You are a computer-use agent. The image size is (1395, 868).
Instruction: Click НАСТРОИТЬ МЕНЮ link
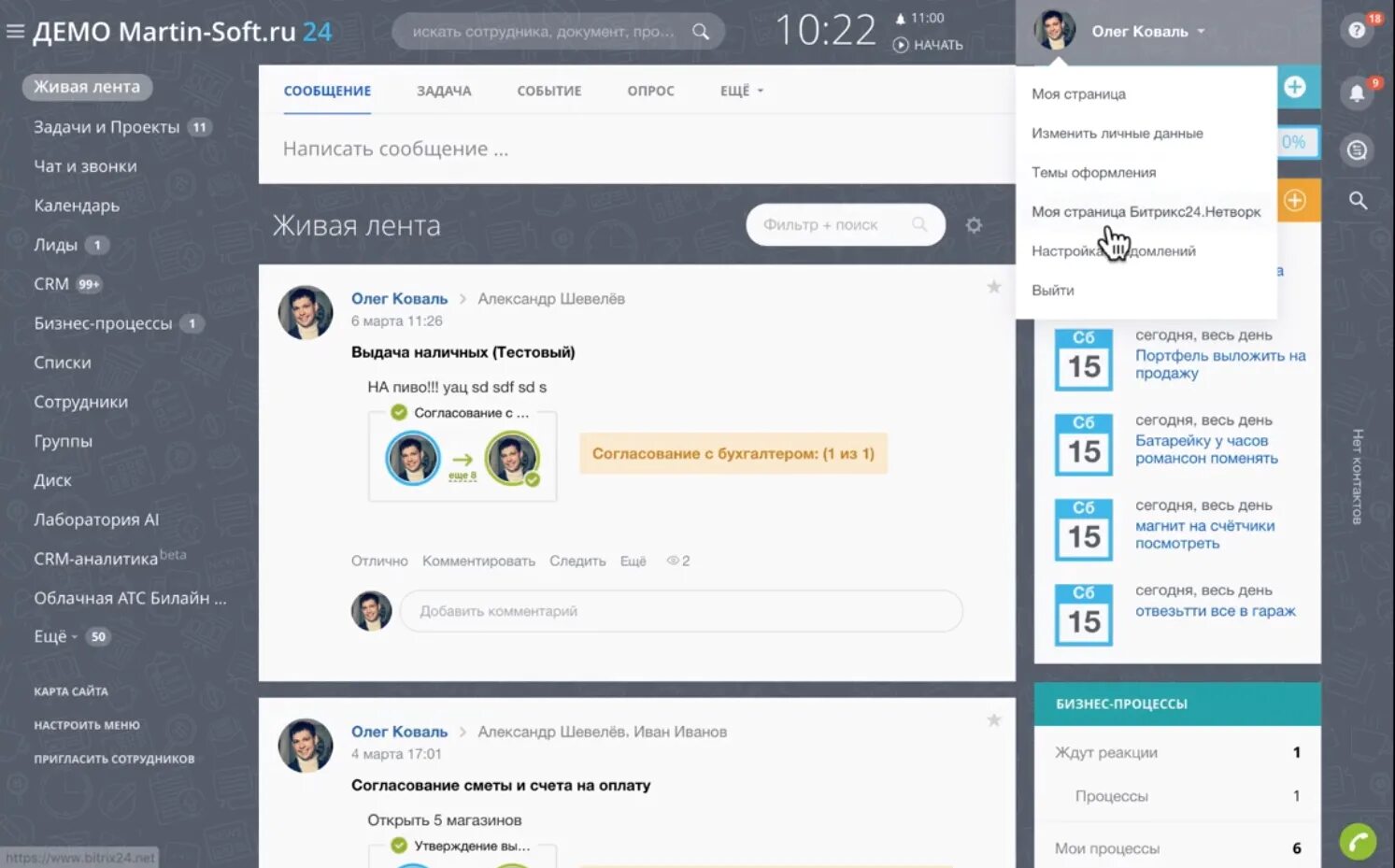(87, 725)
